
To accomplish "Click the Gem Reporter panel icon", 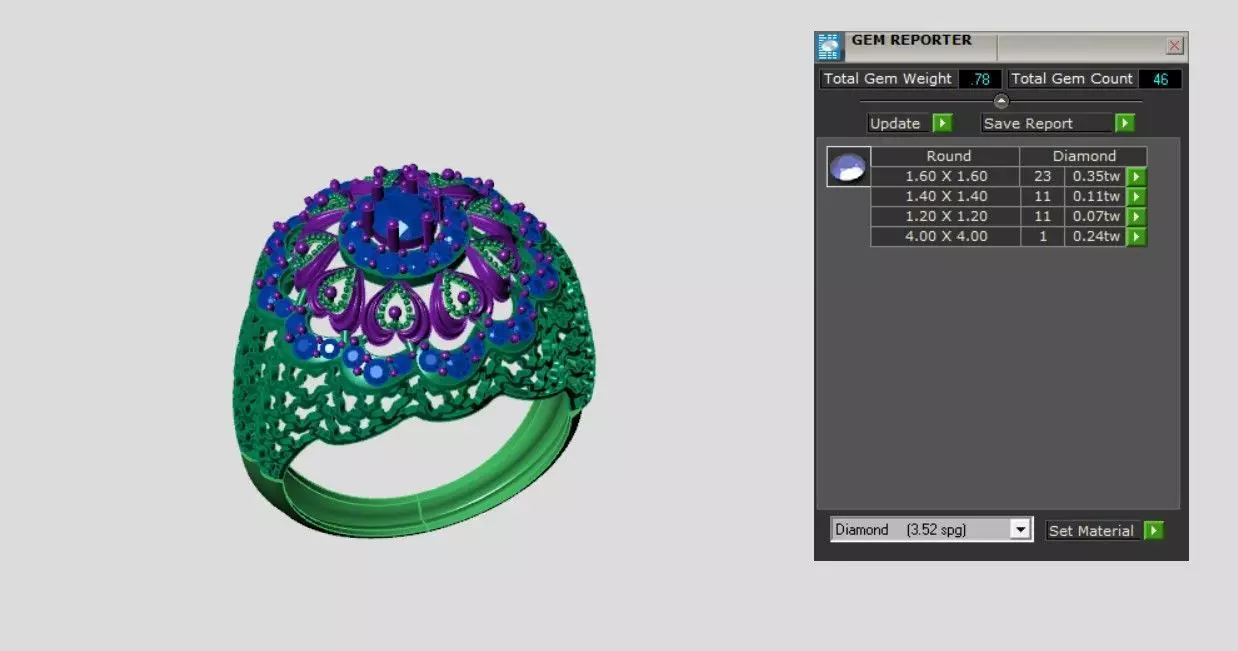I will [x=830, y=46].
